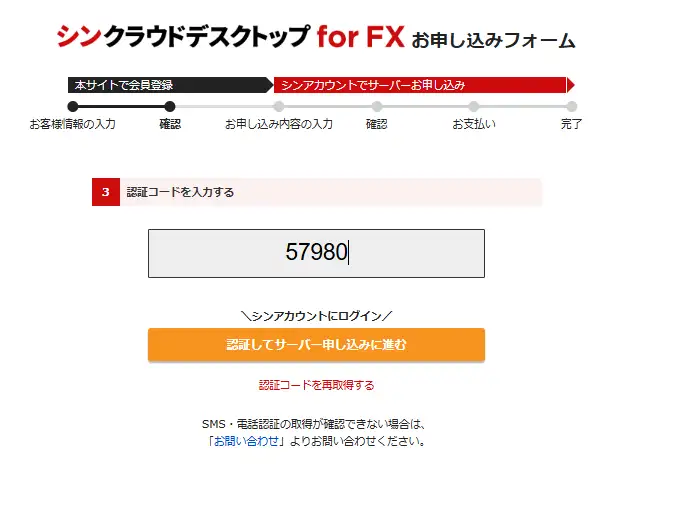Select the progress dot above お客様情報の入力

coord(72,107)
